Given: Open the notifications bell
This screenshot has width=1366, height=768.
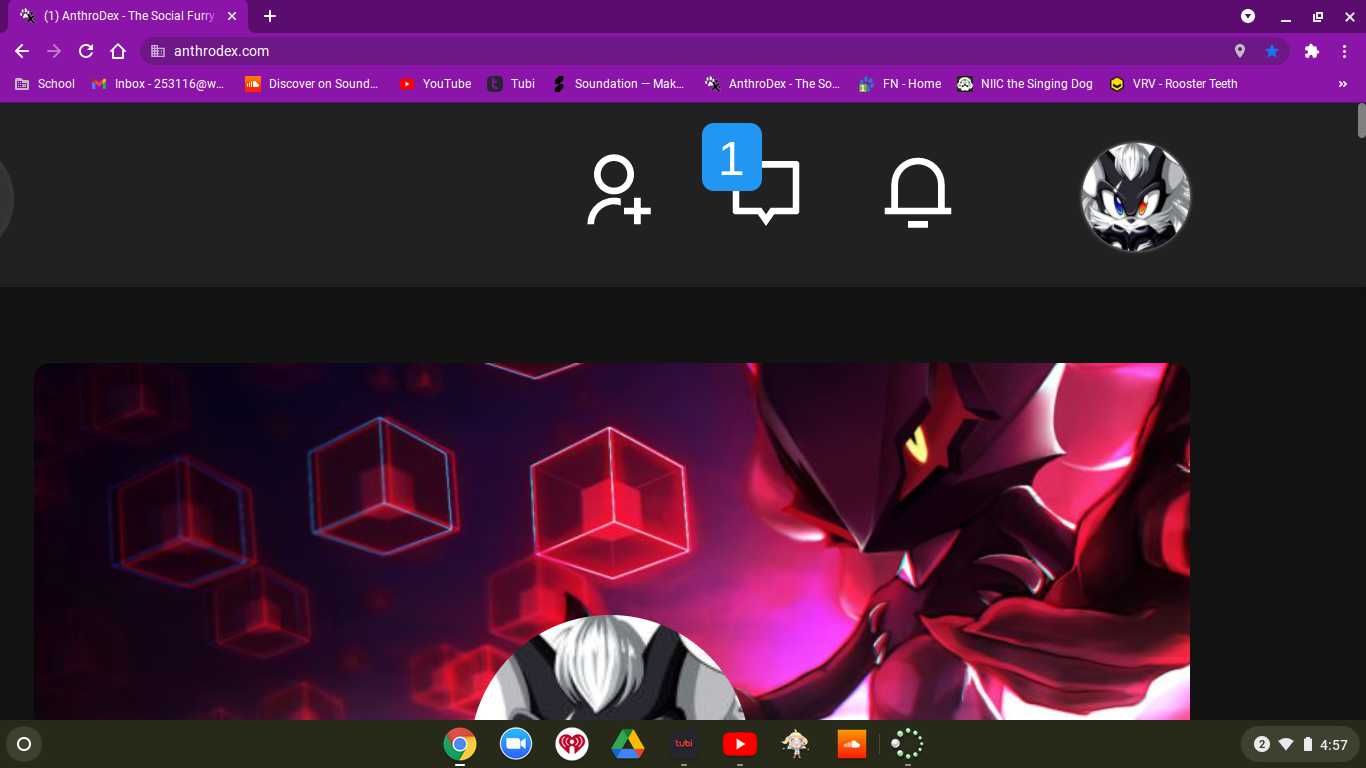Looking at the screenshot, I should (x=917, y=191).
